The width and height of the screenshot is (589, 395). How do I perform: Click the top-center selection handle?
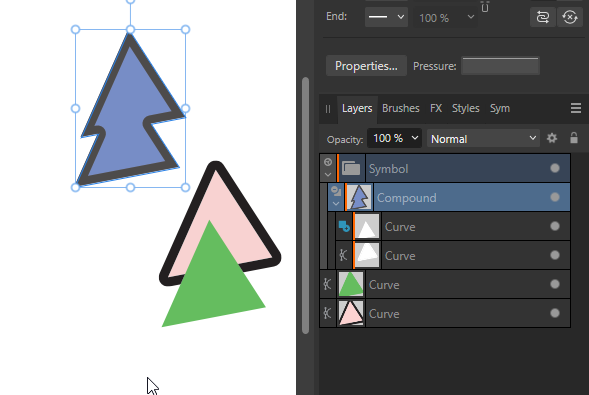pyautogui.click(x=130, y=29)
